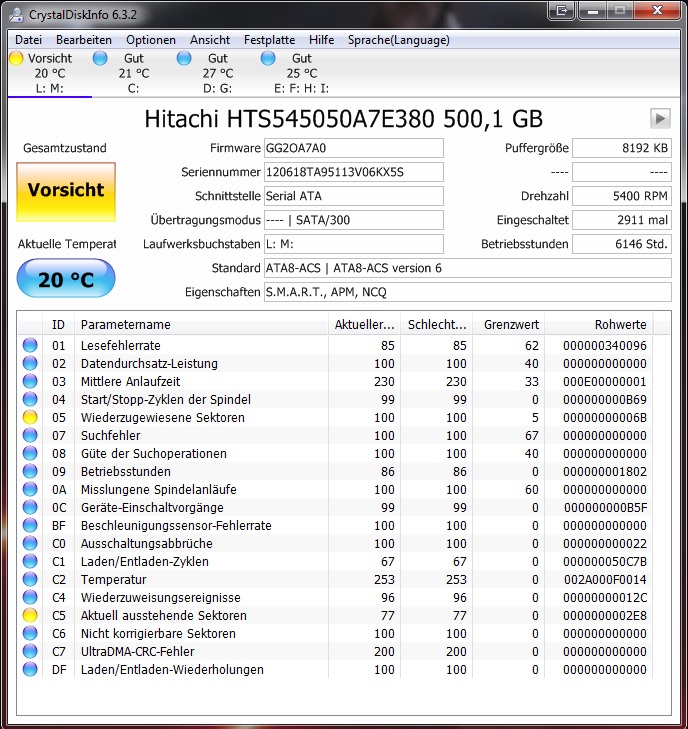The height and width of the screenshot is (729, 688).
Task: Click blue icon for Start/Stopp-Zyklen der Spindel
Action: coord(30,399)
